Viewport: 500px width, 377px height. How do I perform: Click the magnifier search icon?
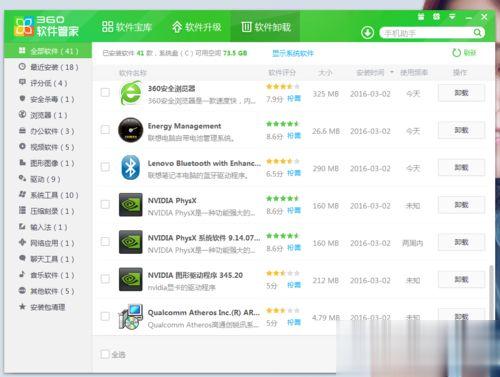478,32
